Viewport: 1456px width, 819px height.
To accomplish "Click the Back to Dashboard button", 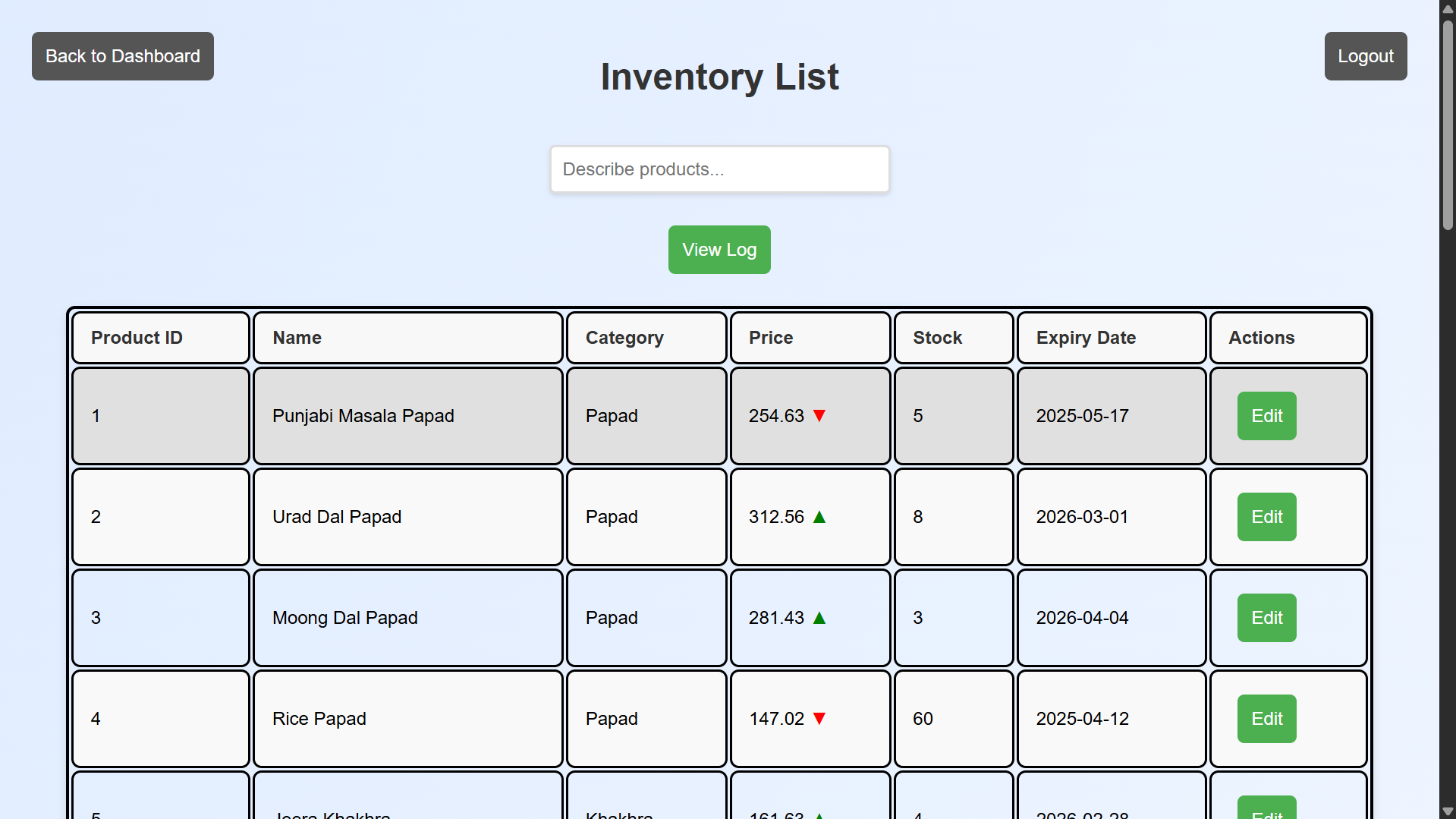I will click(x=123, y=56).
